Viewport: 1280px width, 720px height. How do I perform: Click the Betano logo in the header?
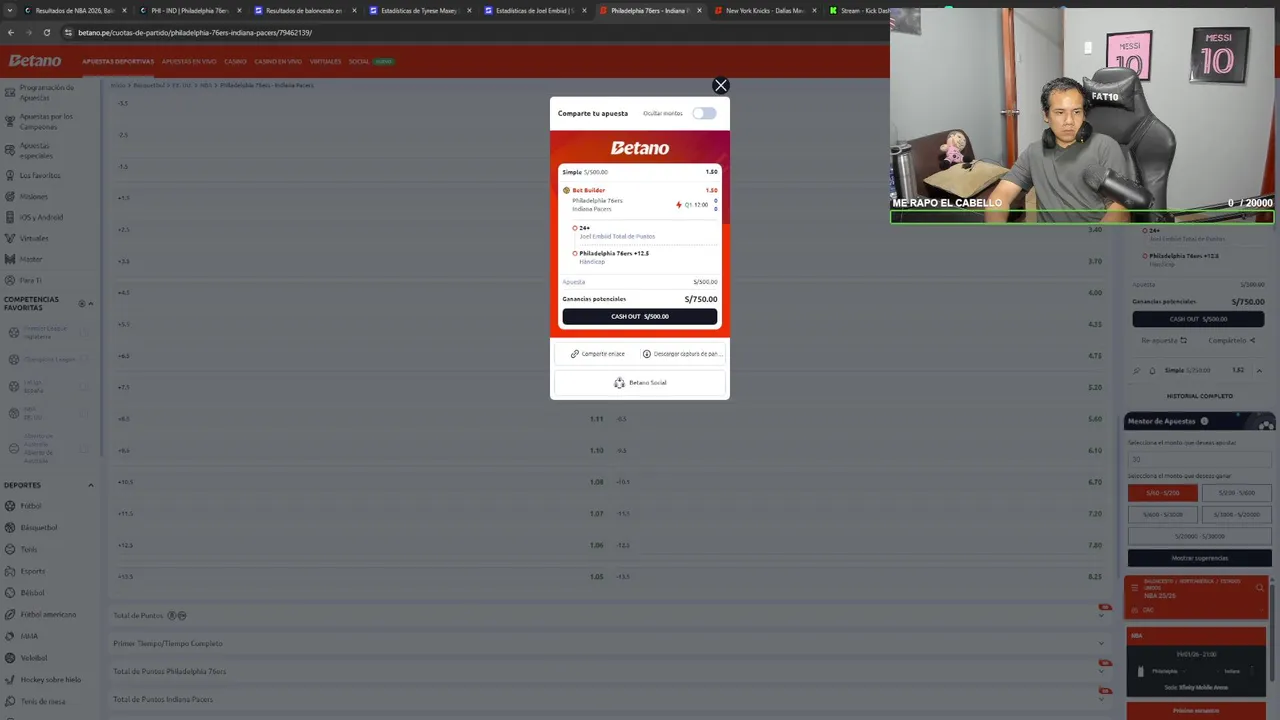tap(35, 61)
